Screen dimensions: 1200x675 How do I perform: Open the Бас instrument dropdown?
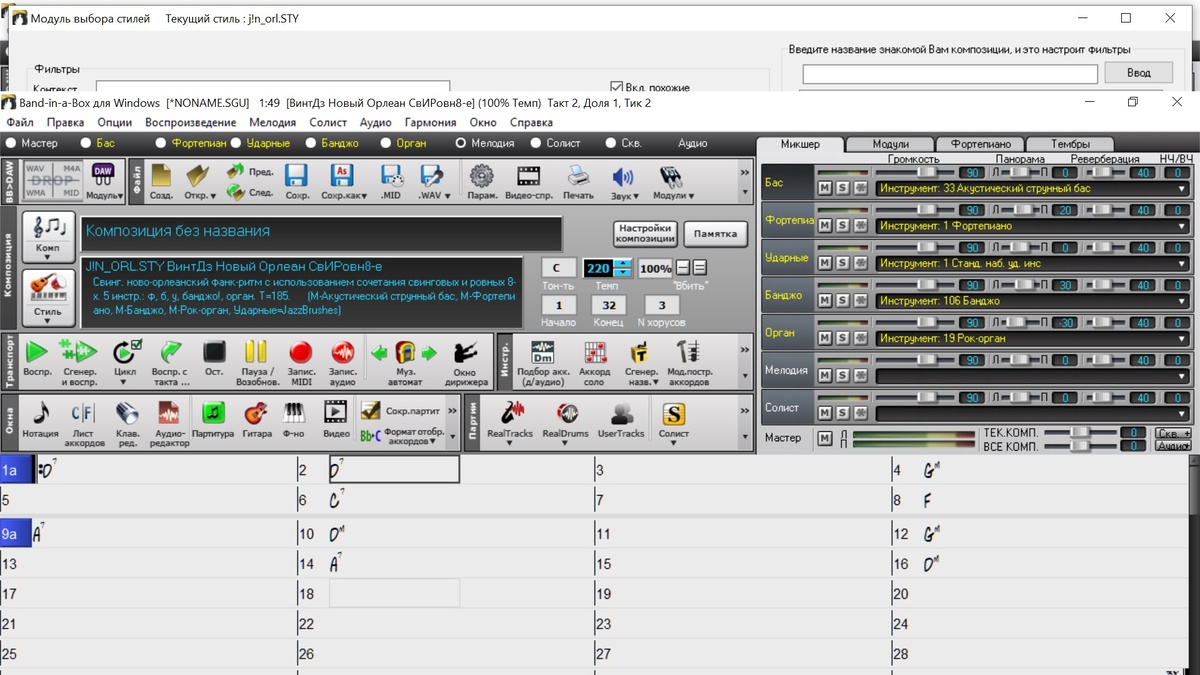[1183, 188]
